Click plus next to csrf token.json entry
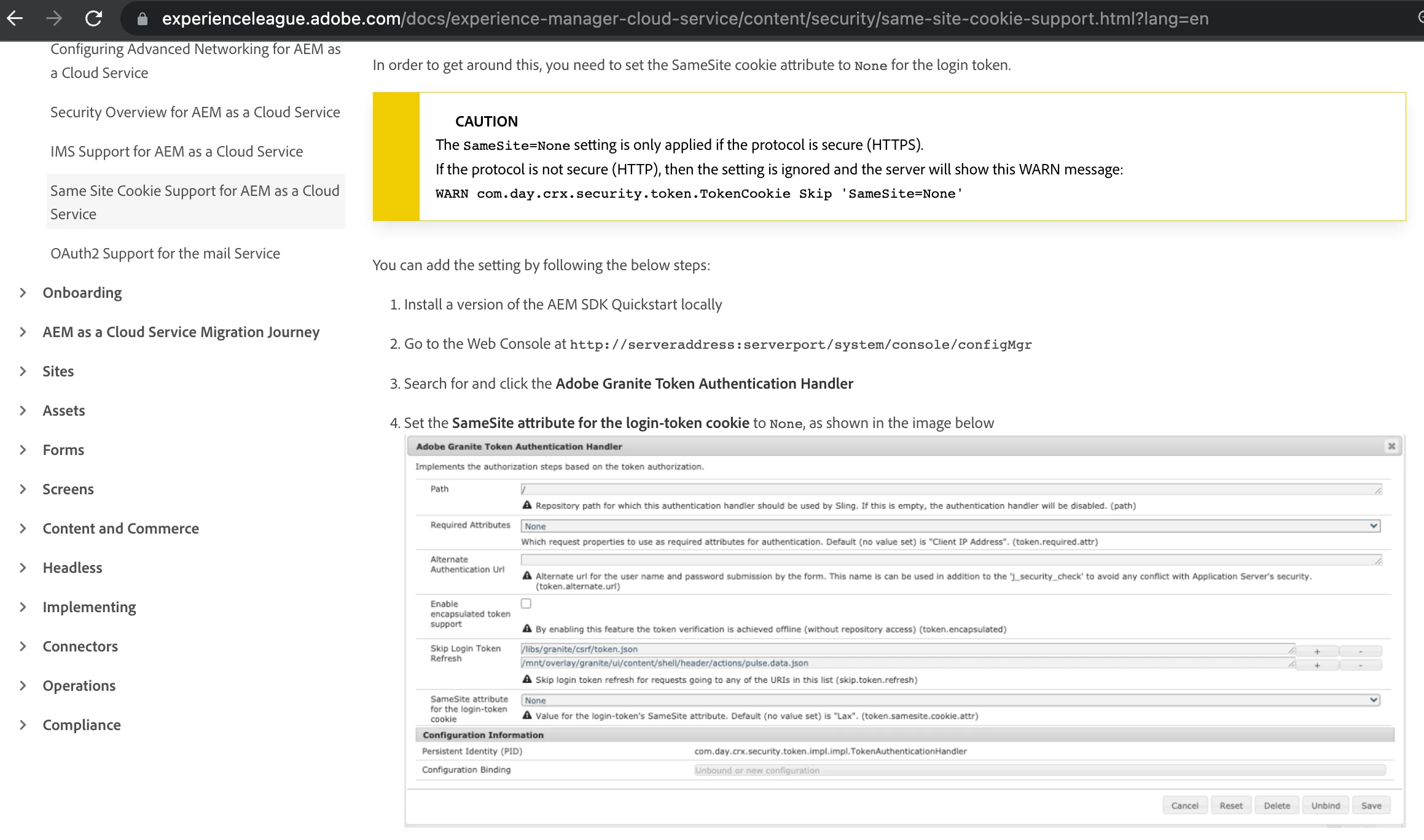 (1316, 651)
